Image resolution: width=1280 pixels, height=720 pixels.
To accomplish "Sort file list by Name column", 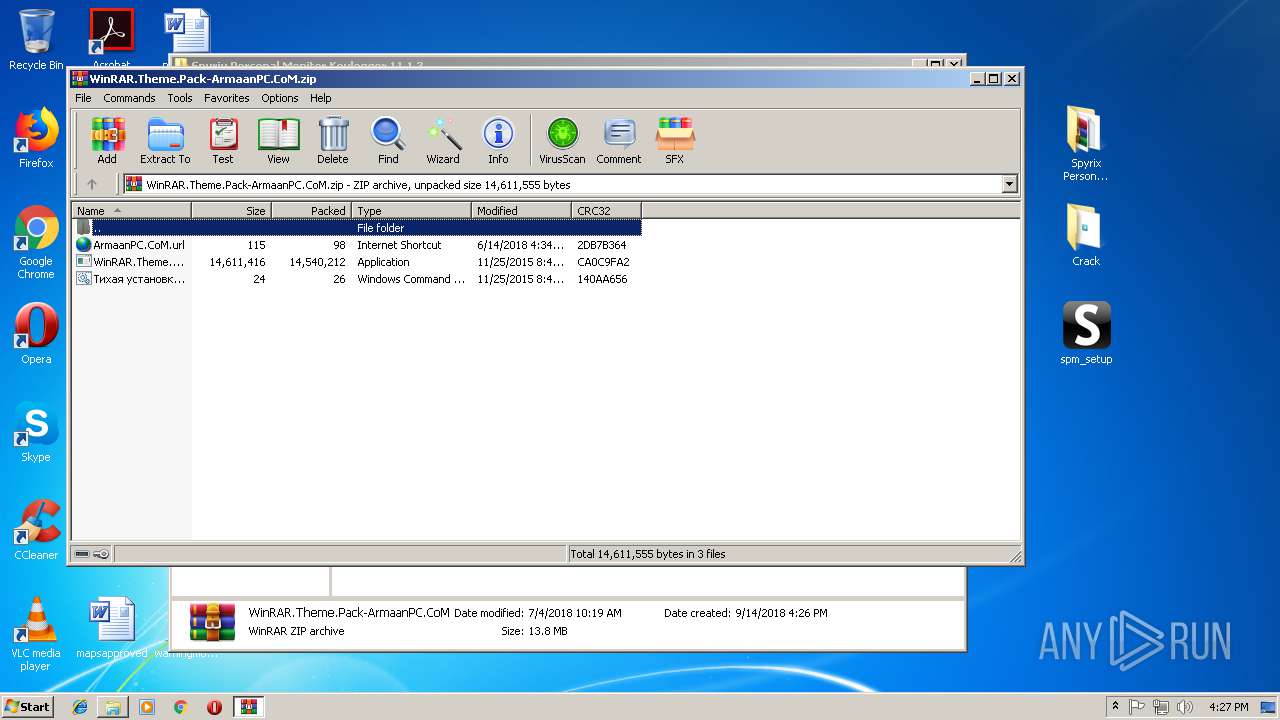I will 131,210.
